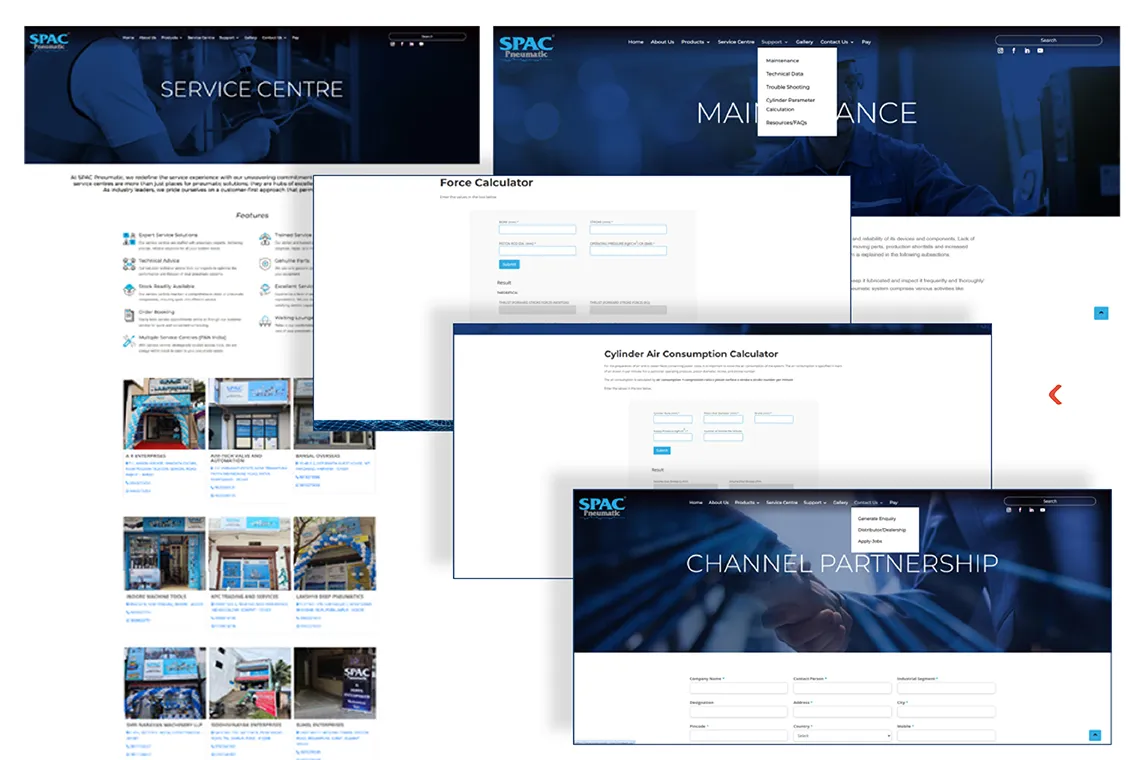Open YouTube icon on Channel Partnership header
Screen dimensions: 1146x760
(1042, 510)
